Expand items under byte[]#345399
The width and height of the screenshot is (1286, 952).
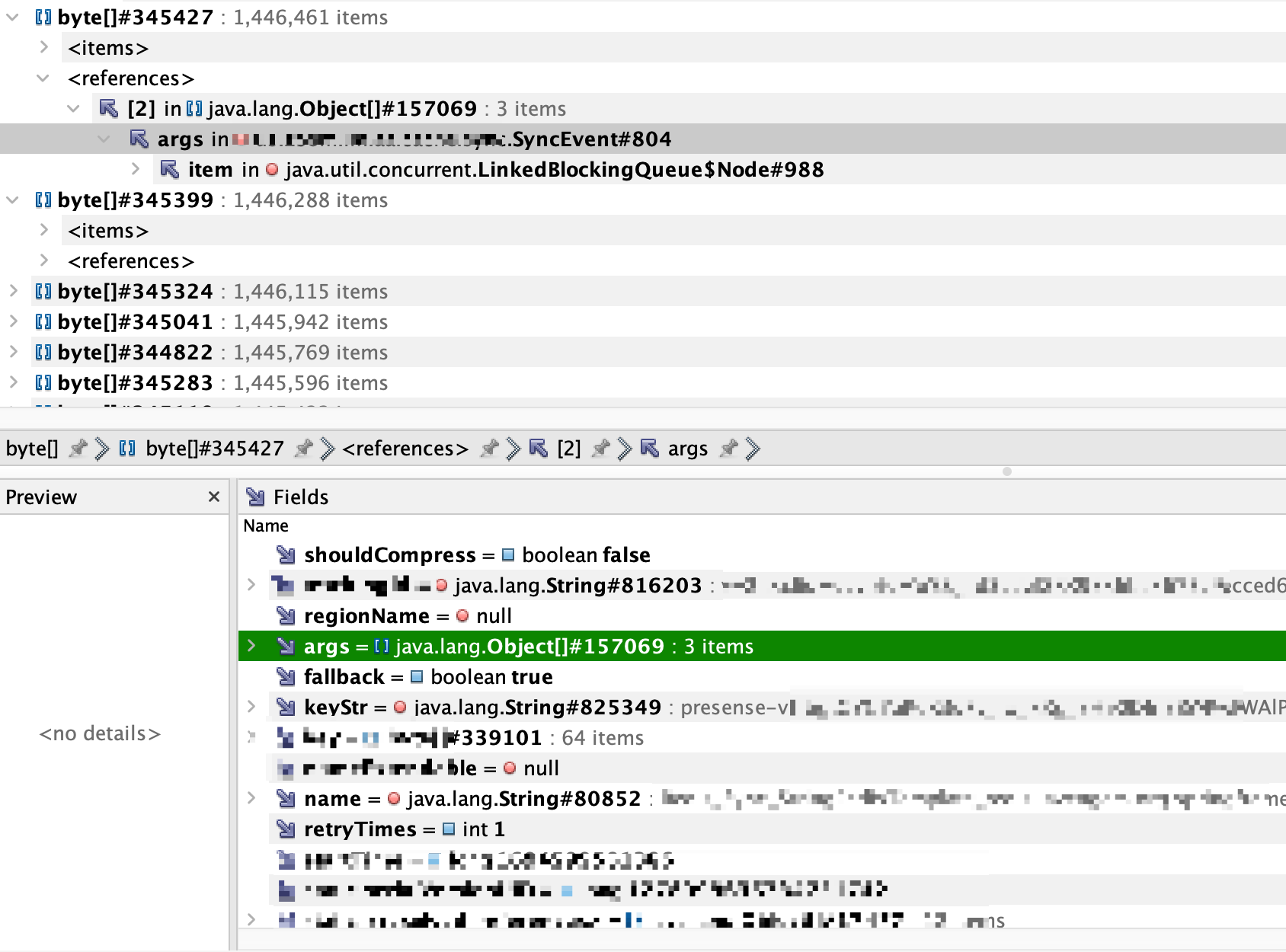[x=44, y=231]
